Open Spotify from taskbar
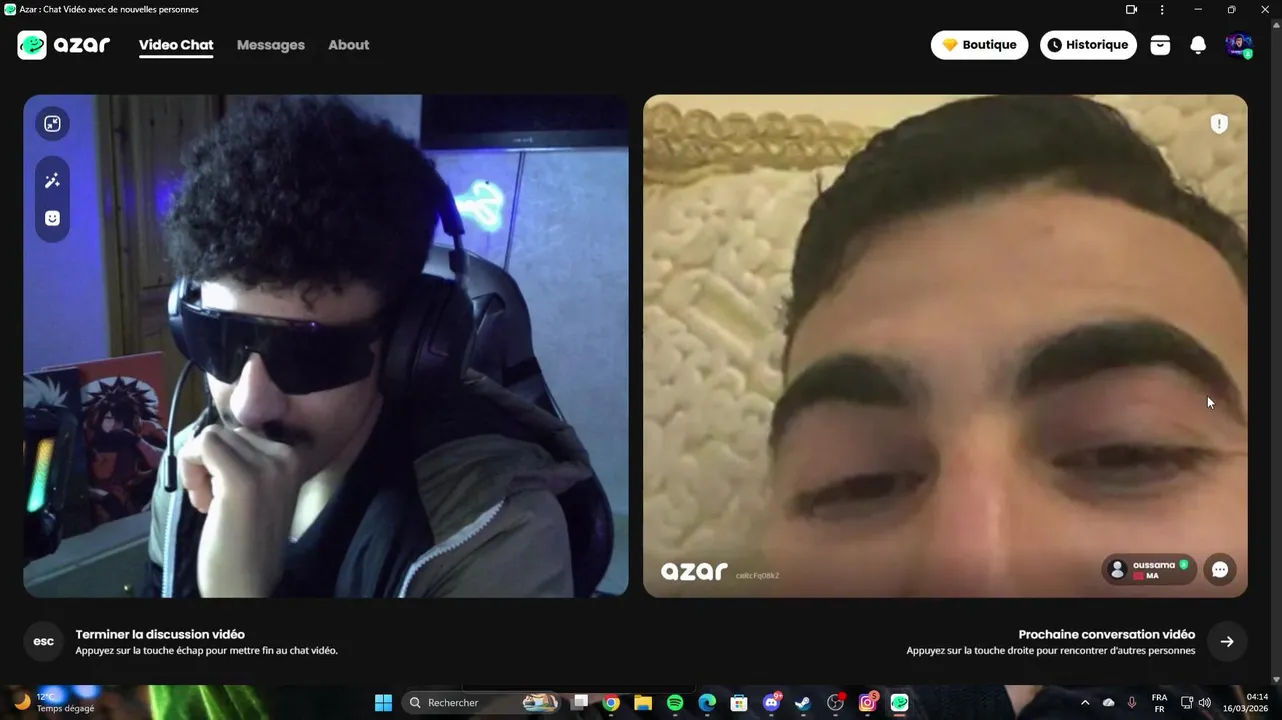 pos(675,703)
